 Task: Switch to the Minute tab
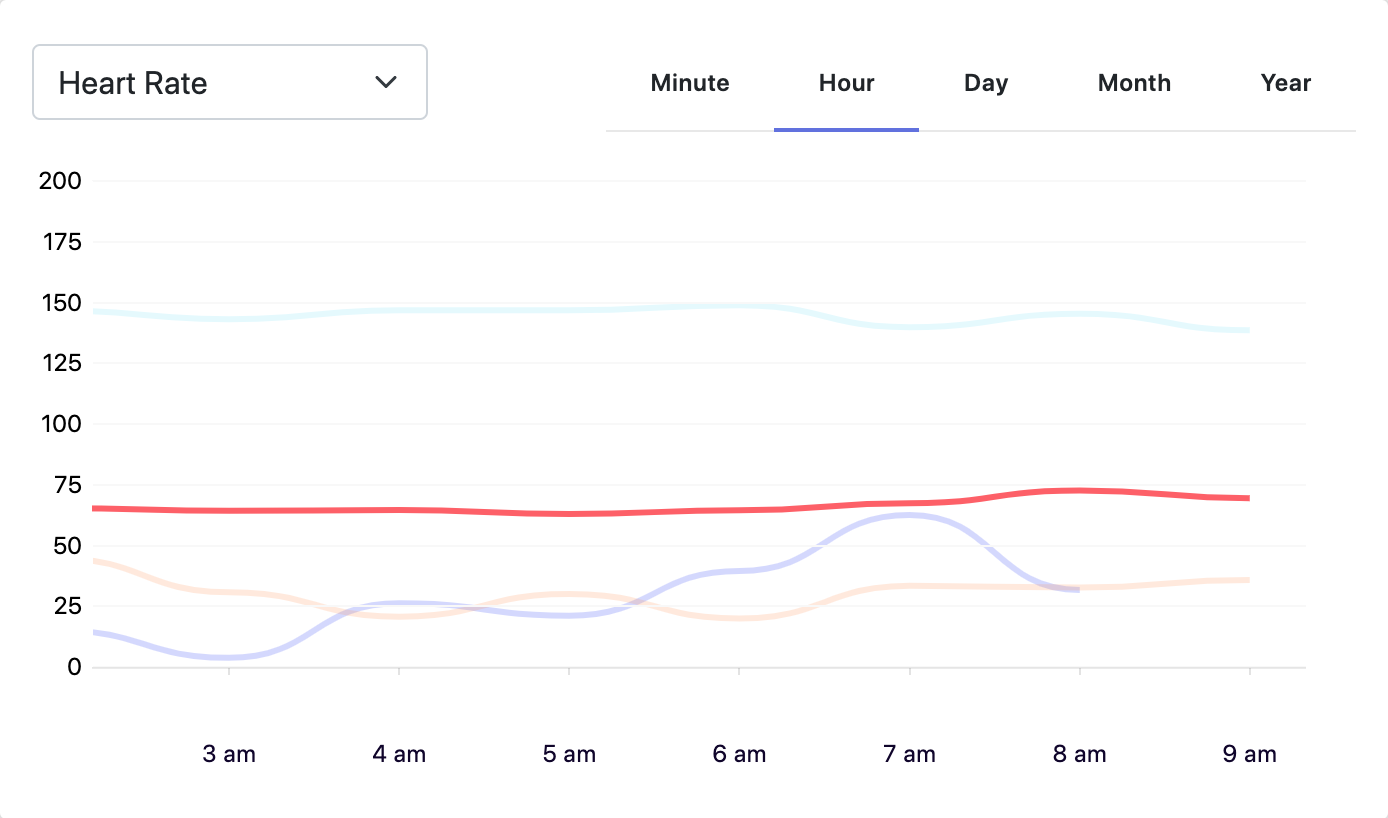click(x=690, y=83)
